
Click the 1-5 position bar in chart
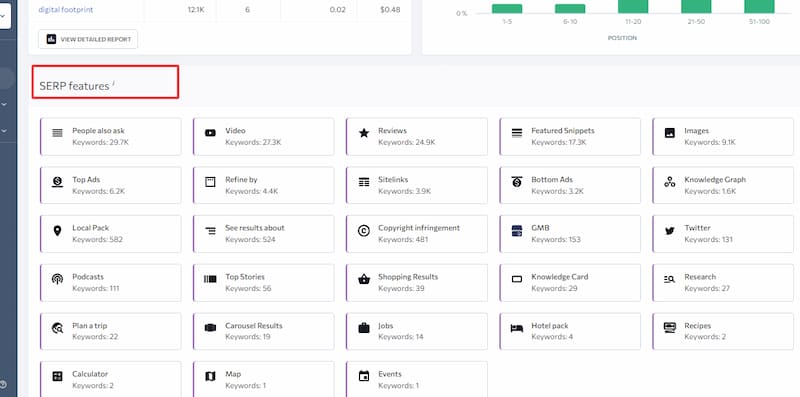click(507, 9)
